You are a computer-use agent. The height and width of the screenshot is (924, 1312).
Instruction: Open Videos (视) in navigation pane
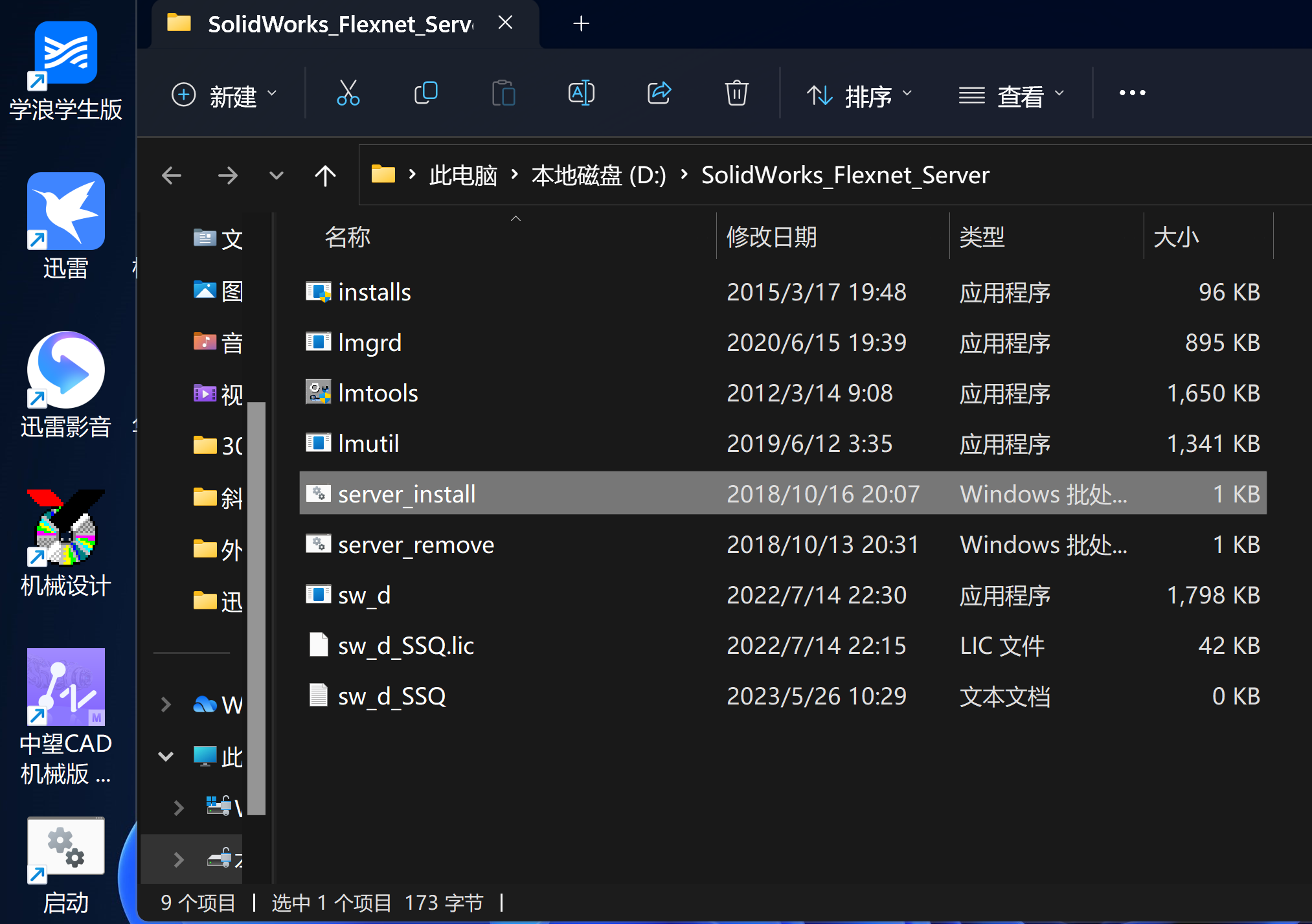[x=218, y=394]
